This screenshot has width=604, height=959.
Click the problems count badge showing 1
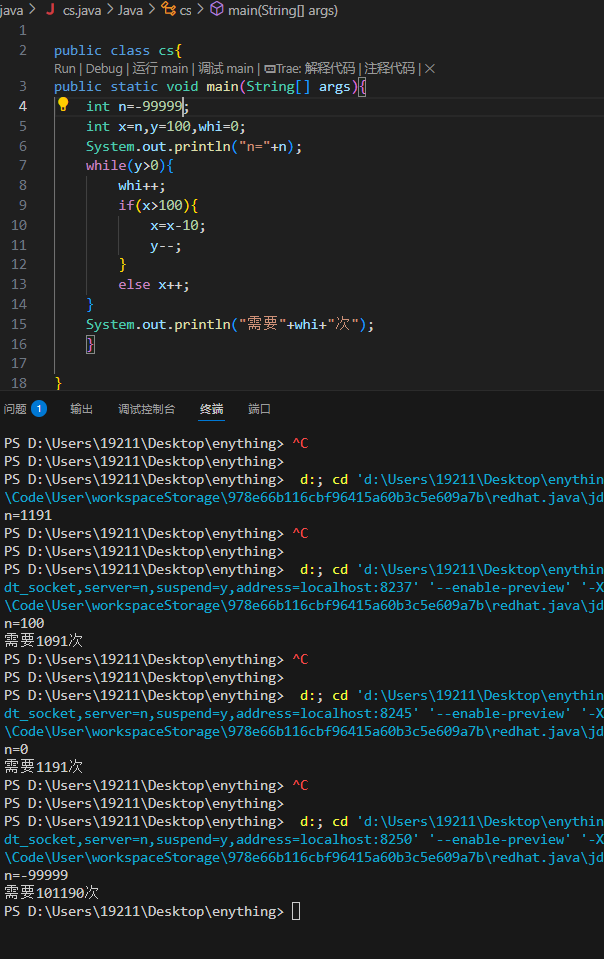coord(39,409)
